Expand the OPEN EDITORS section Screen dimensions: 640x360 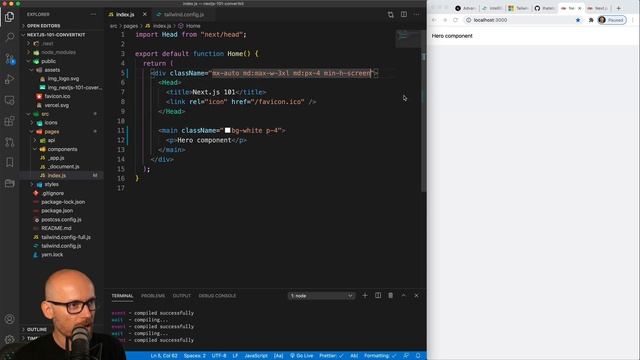[43, 26]
